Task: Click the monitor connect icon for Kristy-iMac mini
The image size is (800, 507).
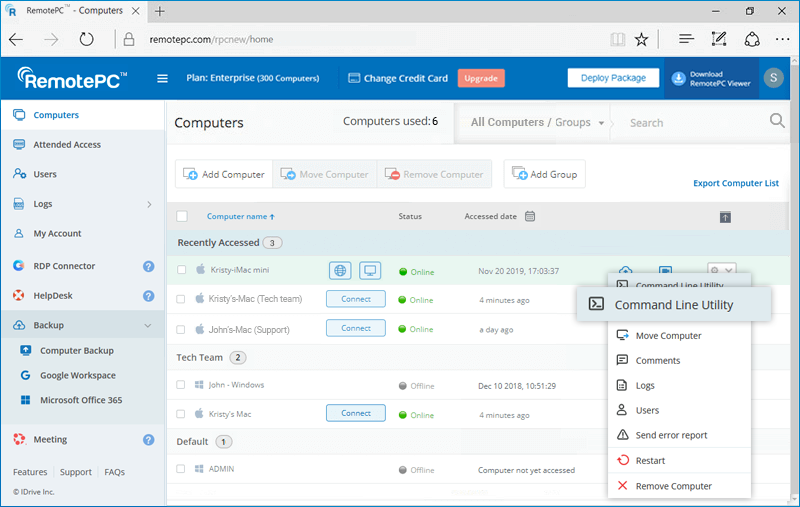Action: coord(370,270)
